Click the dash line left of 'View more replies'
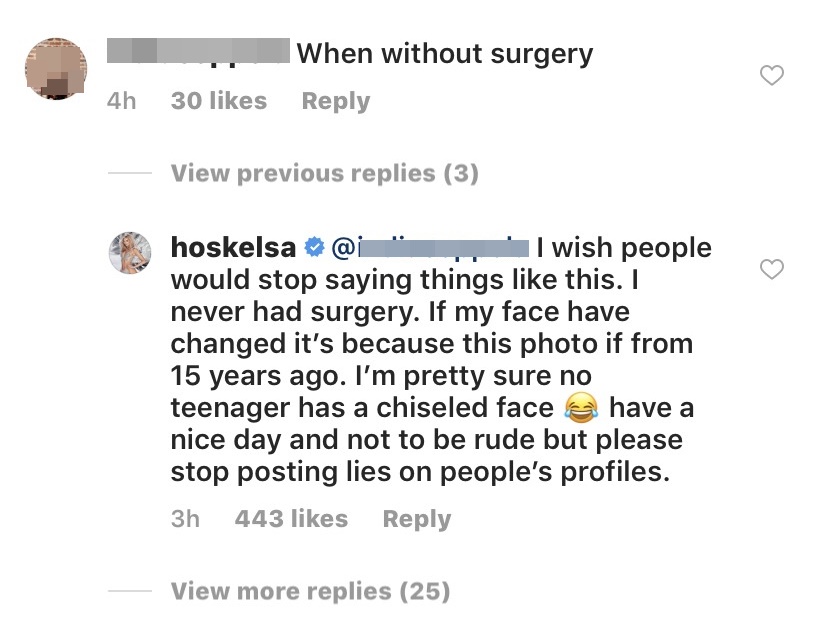 click(129, 591)
